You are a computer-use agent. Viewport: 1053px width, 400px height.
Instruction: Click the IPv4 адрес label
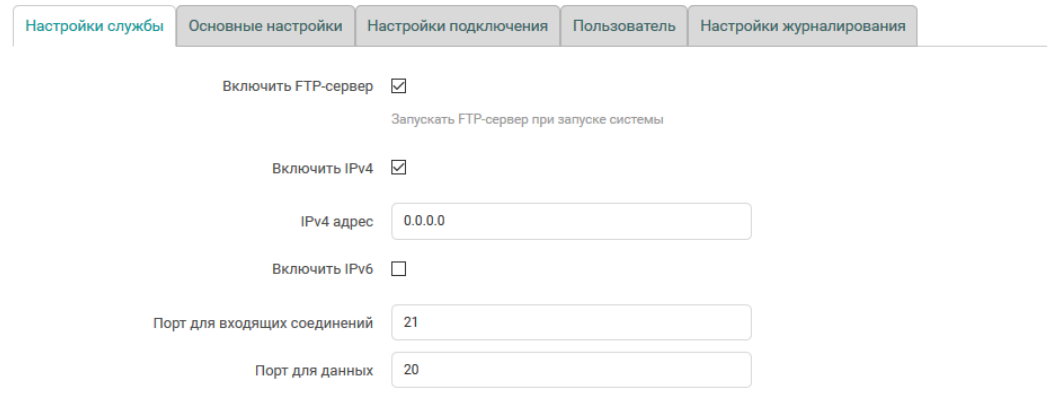pos(329,221)
